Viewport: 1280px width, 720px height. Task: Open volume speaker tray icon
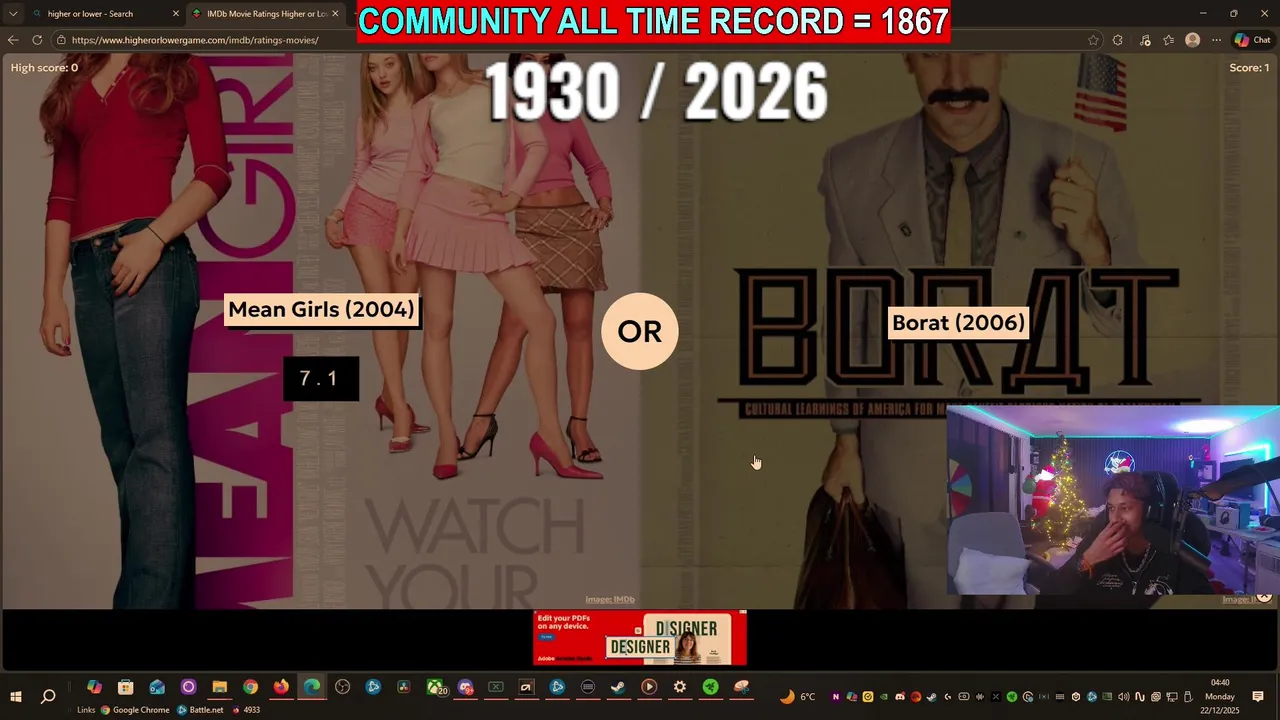pyautogui.click(x=1124, y=697)
